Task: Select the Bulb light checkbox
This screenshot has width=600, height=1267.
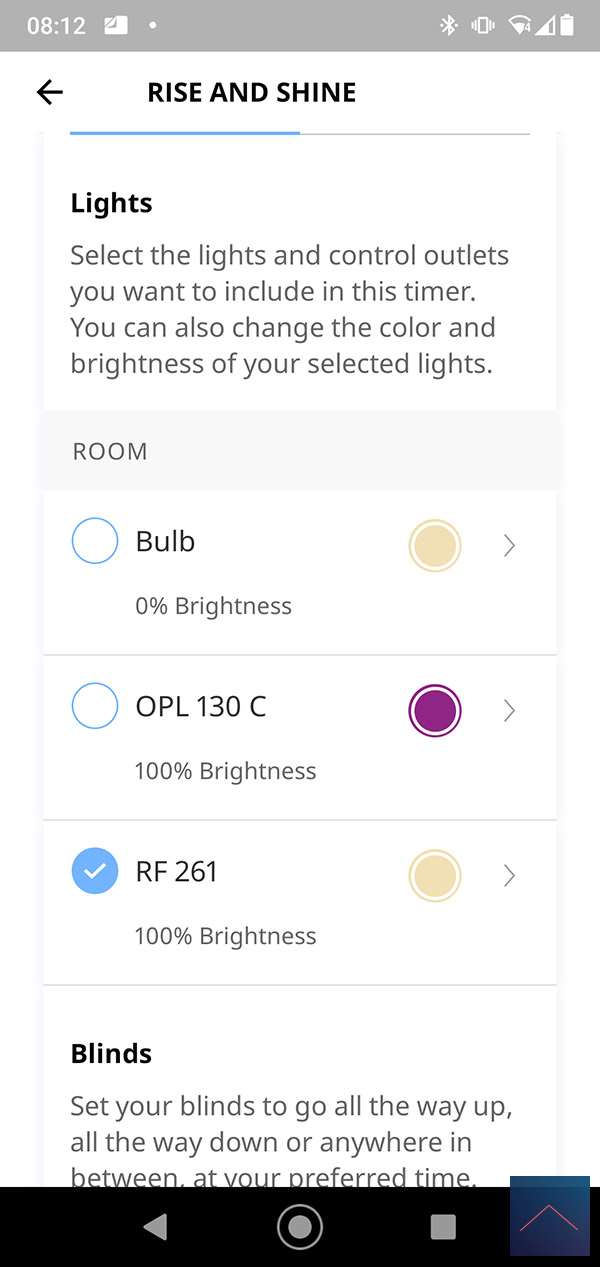Action: 95,541
